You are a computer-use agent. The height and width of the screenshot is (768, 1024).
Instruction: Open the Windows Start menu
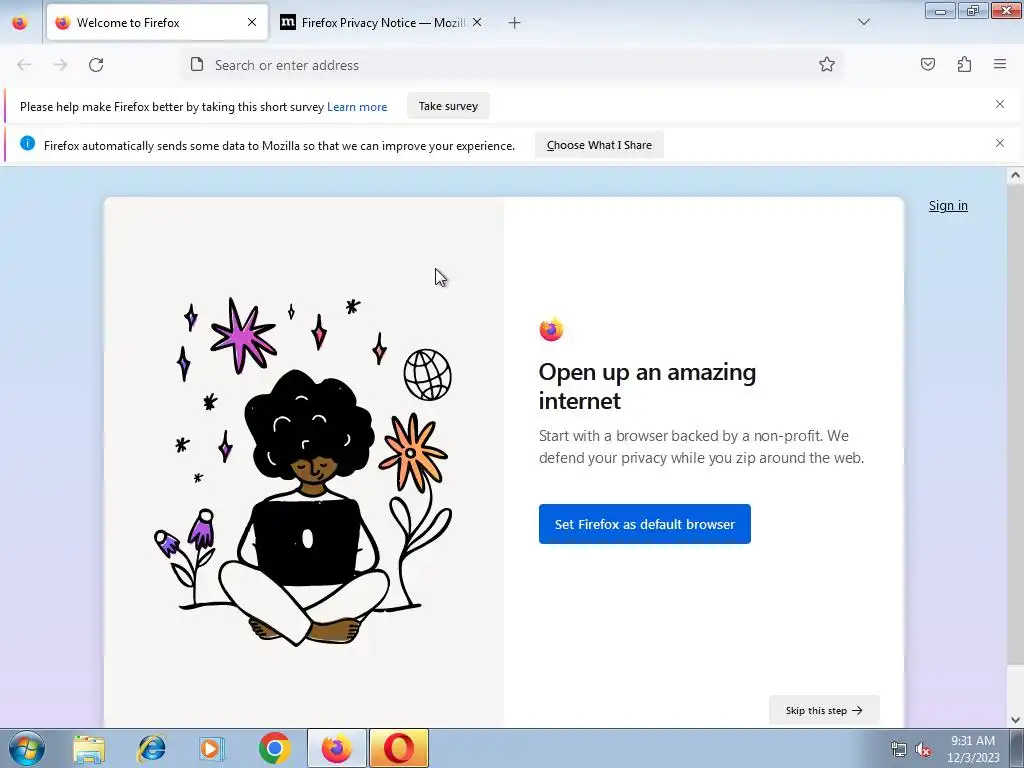(27, 748)
